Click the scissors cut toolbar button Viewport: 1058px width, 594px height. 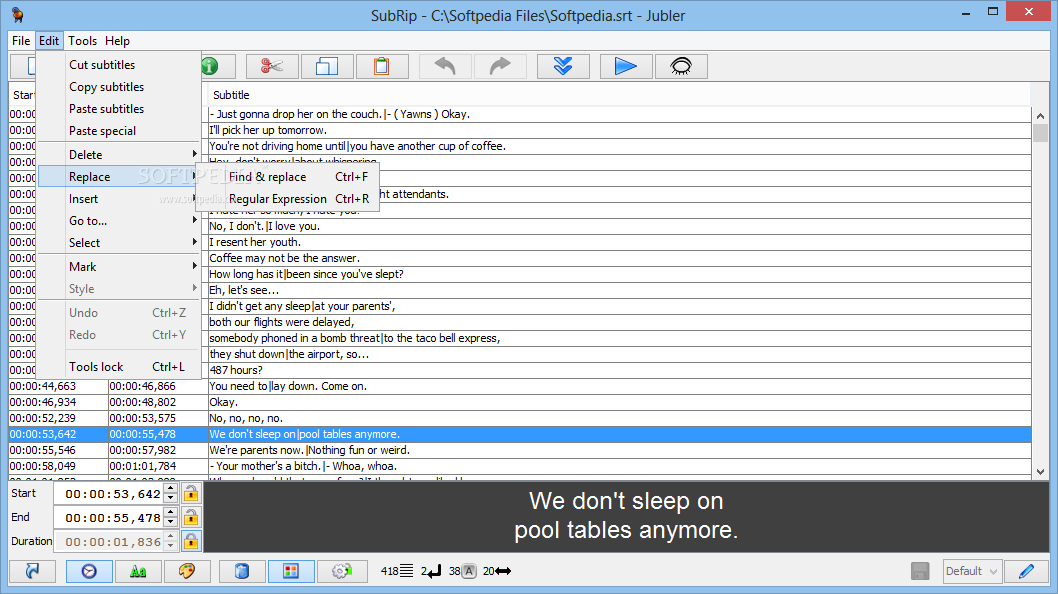click(272, 66)
